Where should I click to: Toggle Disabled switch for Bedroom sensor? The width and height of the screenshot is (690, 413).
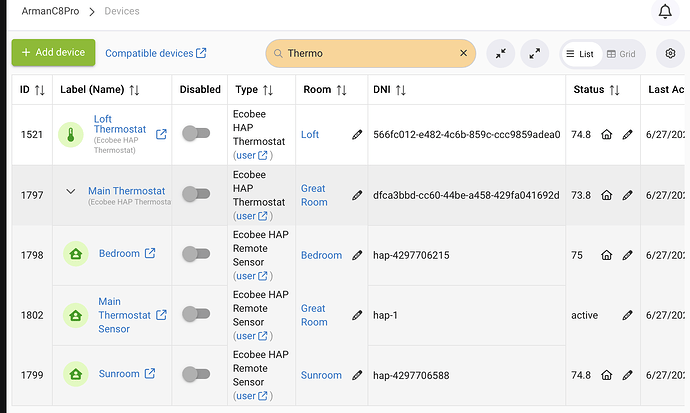tap(196, 254)
